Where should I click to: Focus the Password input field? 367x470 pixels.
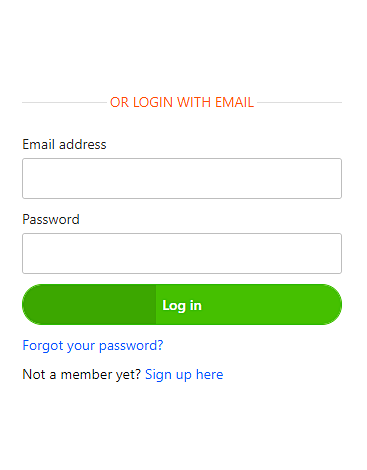(182, 253)
